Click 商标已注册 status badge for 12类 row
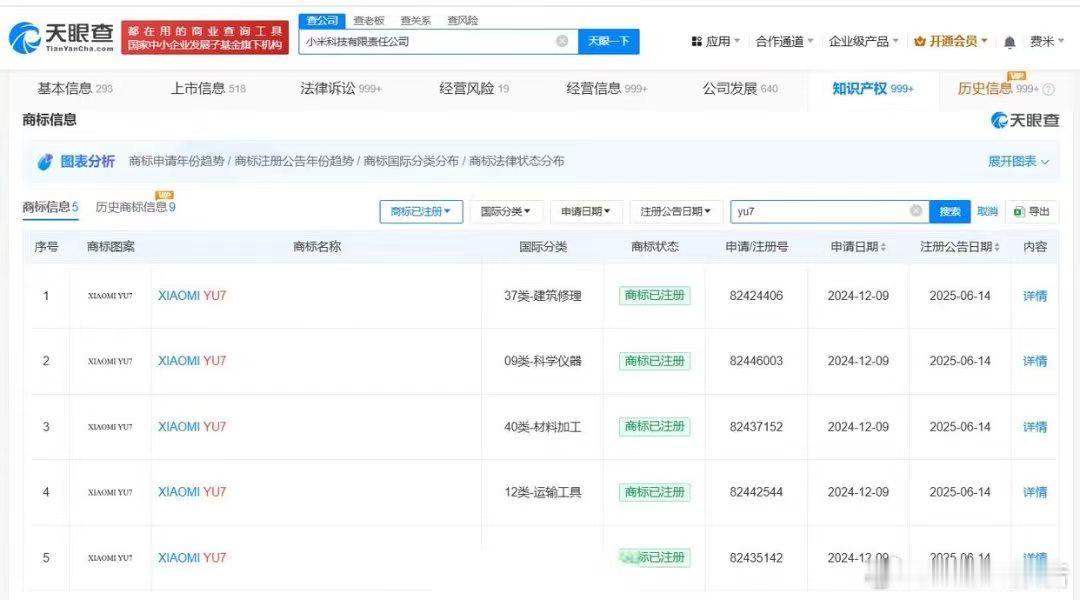The height and width of the screenshot is (600, 1080). point(654,493)
